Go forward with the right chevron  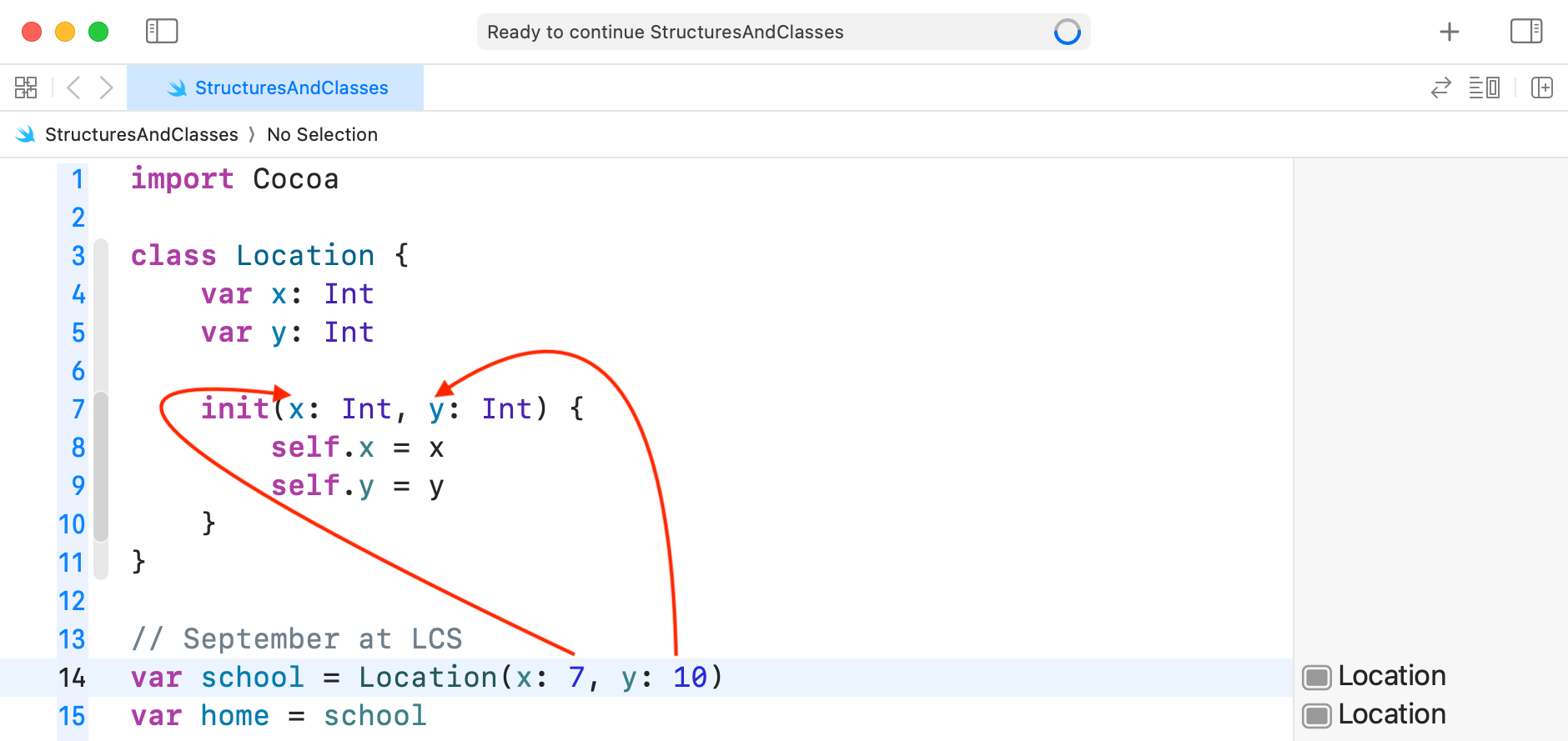click(x=106, y=88)
